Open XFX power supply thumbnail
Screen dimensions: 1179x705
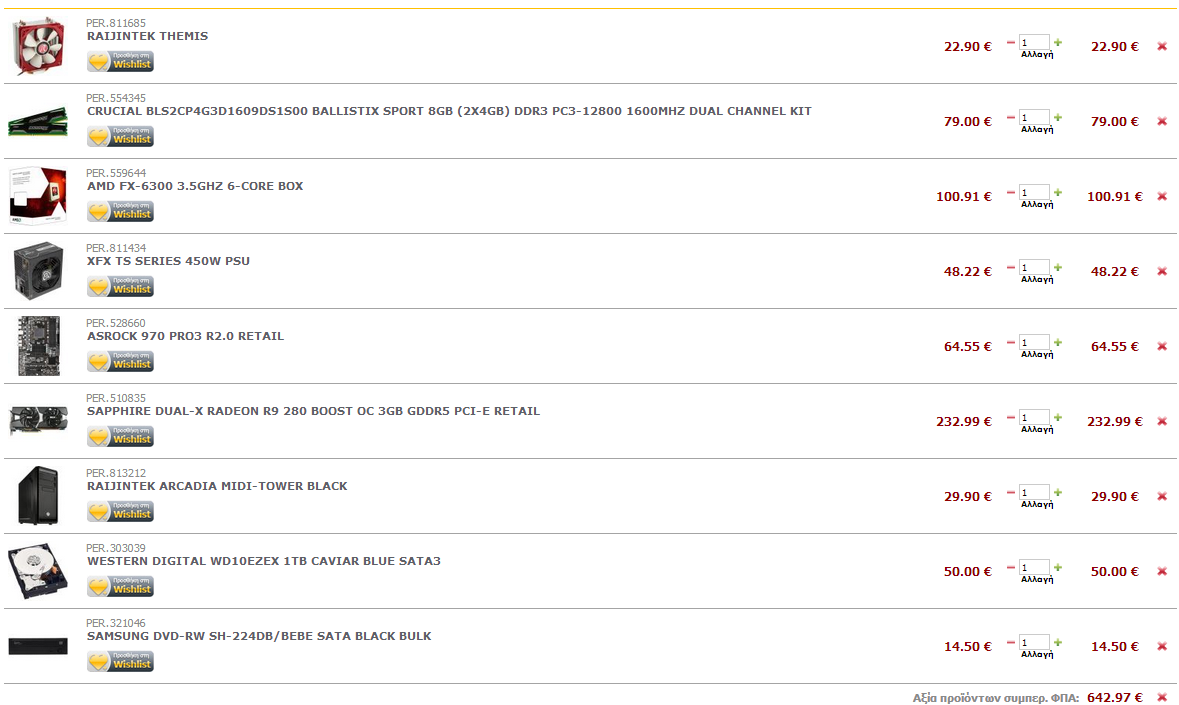[x=38, y=271]
